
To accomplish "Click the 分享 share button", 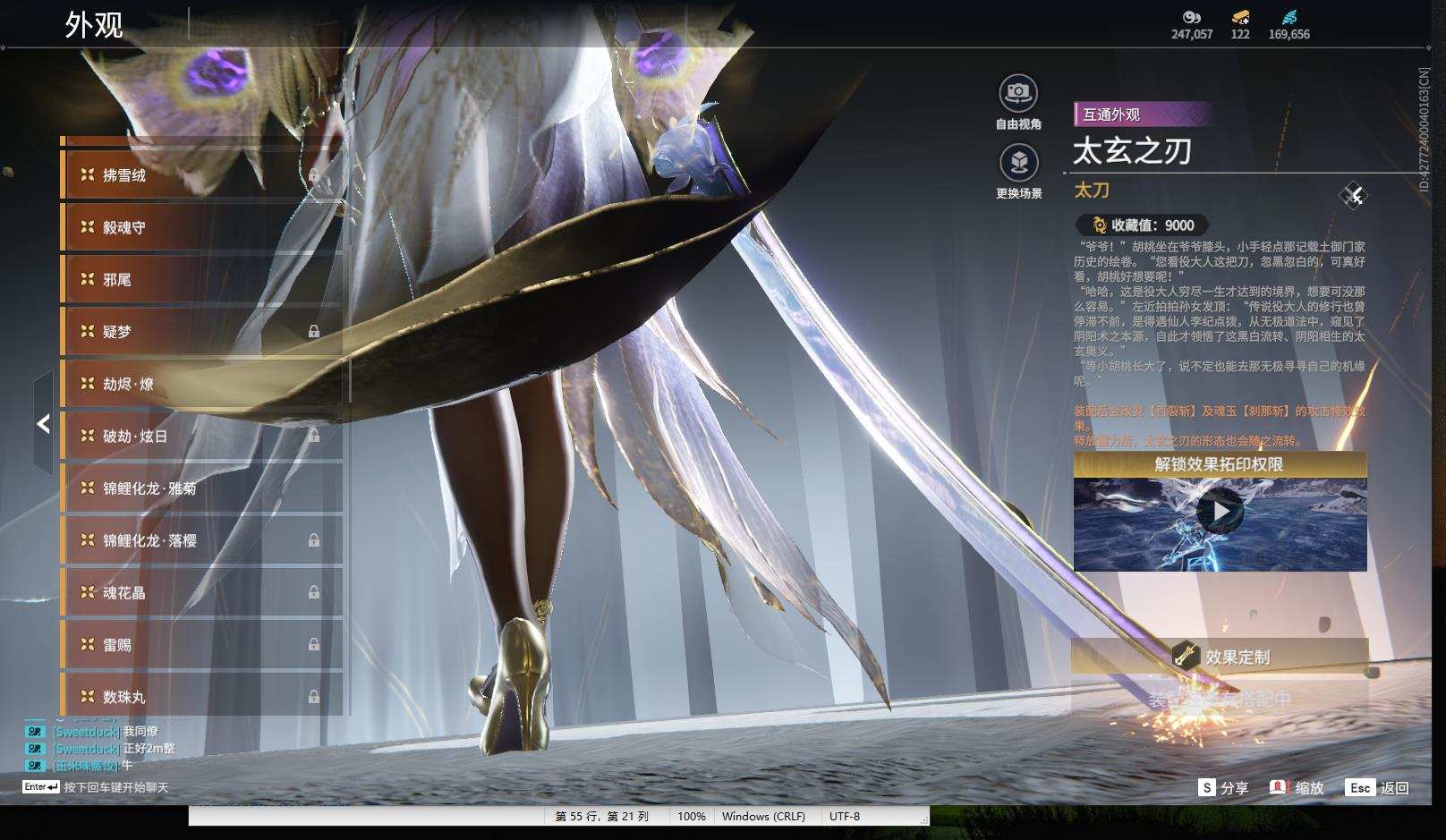I will tap(1223, 788).
